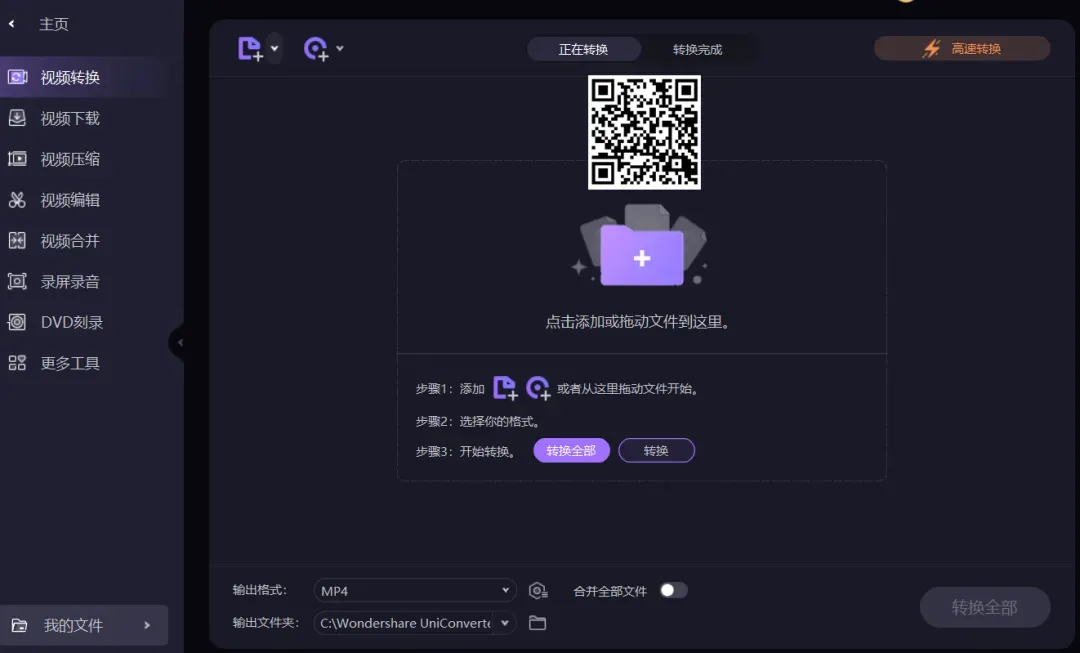The height and width of the screenshot is (653, 1080).
Task: Expand 我的文件 with right arrow
Action: [x=147, y=625]
